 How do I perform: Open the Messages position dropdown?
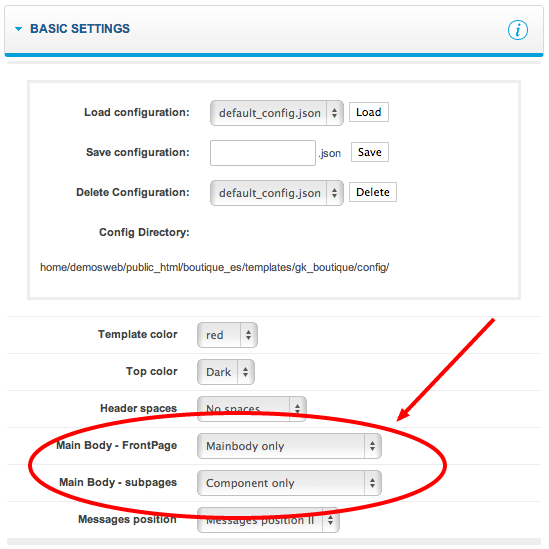[268, 520]
